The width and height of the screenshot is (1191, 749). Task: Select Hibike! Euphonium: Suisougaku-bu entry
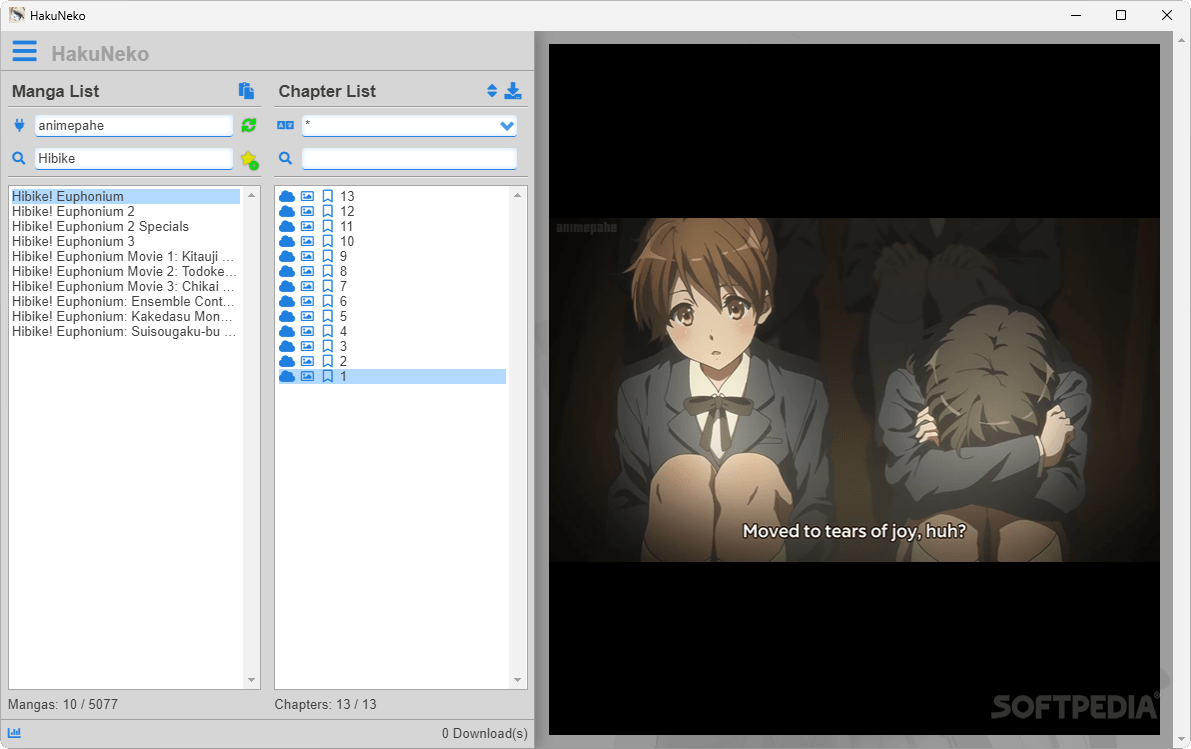(x=125, y=331)
